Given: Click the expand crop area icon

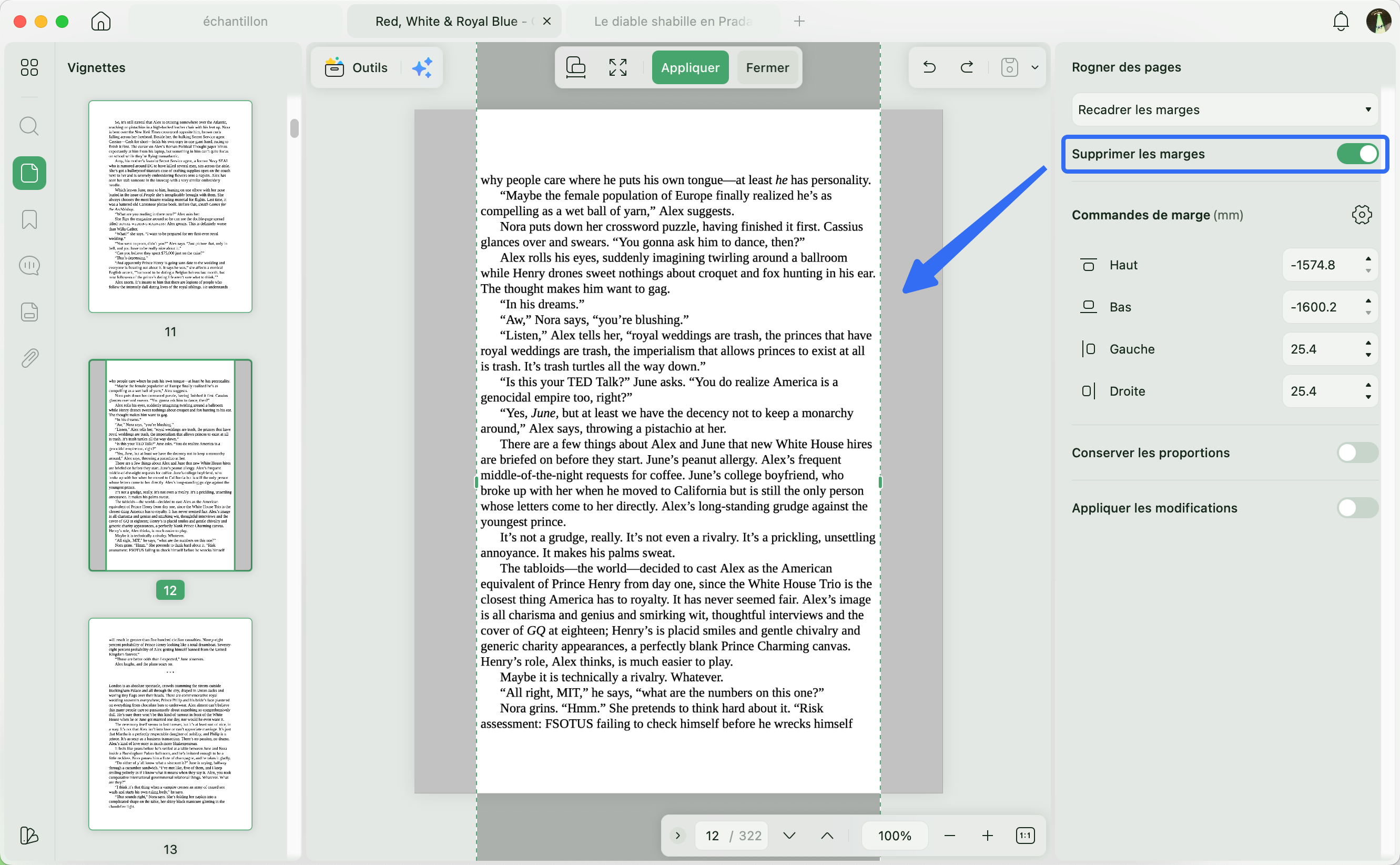Looking at the screenshot, I should [618, 67].
